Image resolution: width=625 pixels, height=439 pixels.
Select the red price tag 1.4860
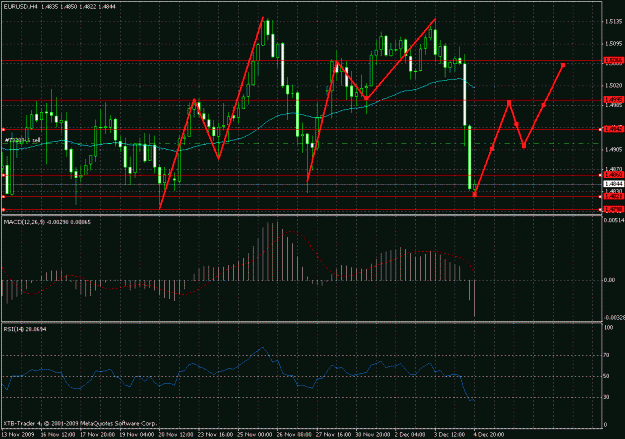(613, 175)
